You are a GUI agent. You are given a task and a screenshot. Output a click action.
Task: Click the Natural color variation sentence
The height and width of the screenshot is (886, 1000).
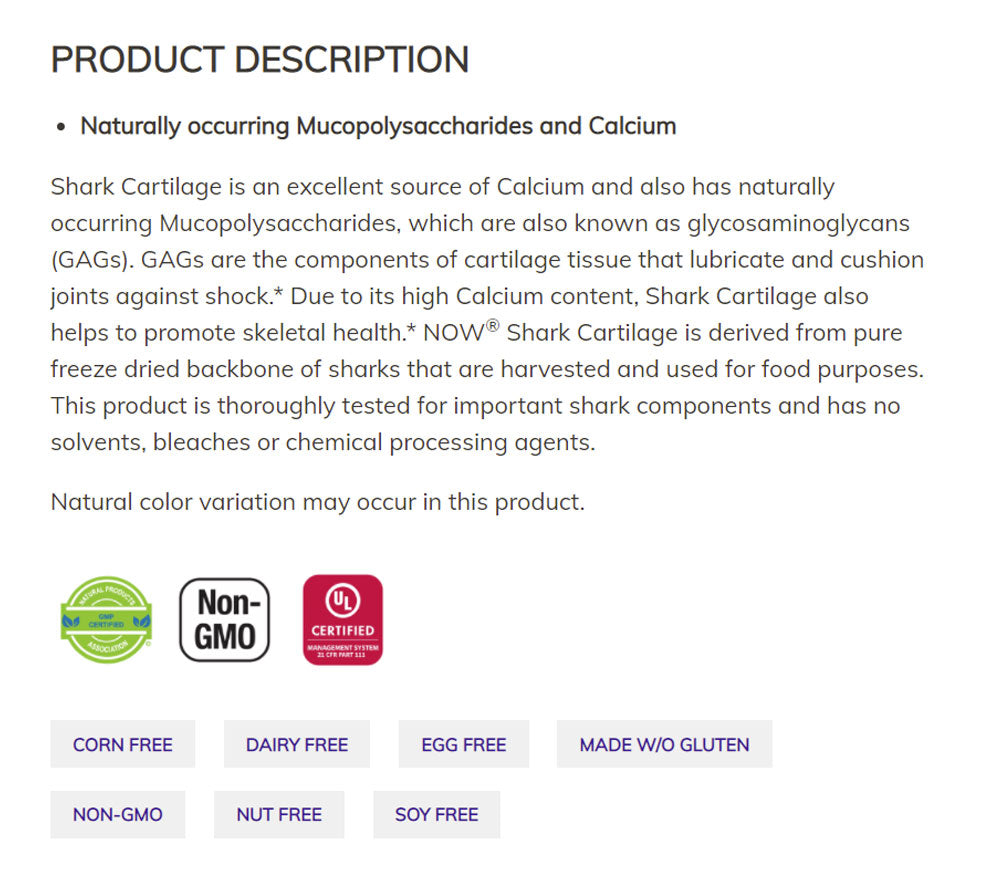[x=317, y=501]
